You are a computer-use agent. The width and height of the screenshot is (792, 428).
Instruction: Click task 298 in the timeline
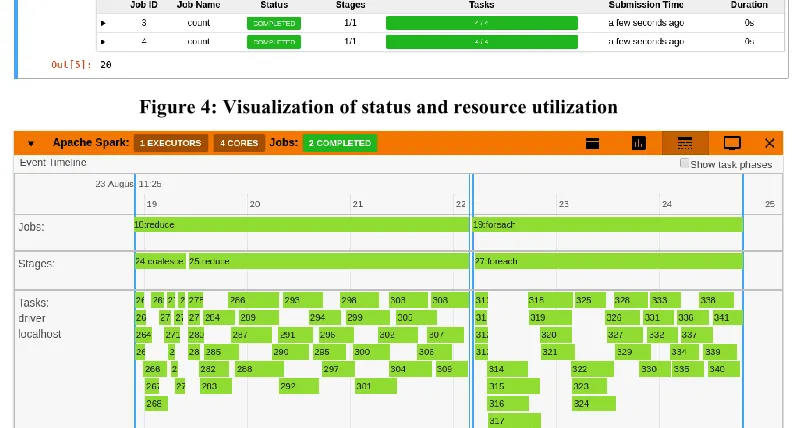click(x=359, y=300)
